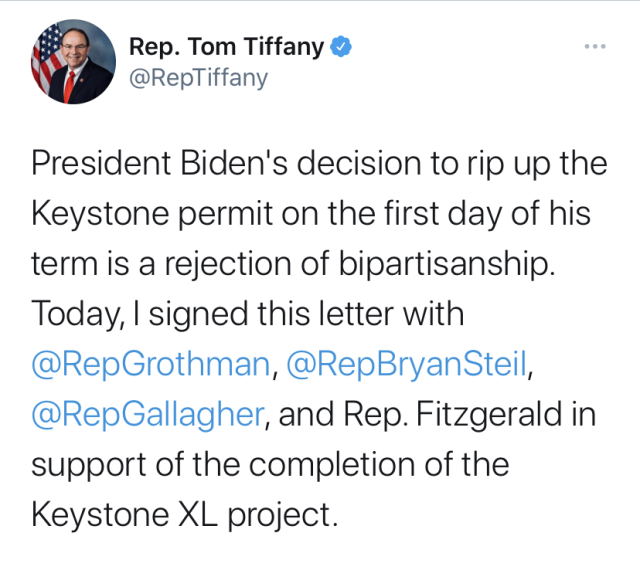Viewport: 640px width, 570px height.
Task: Open Rep. Tom Tiffany's profile photo
Action: 74,61
